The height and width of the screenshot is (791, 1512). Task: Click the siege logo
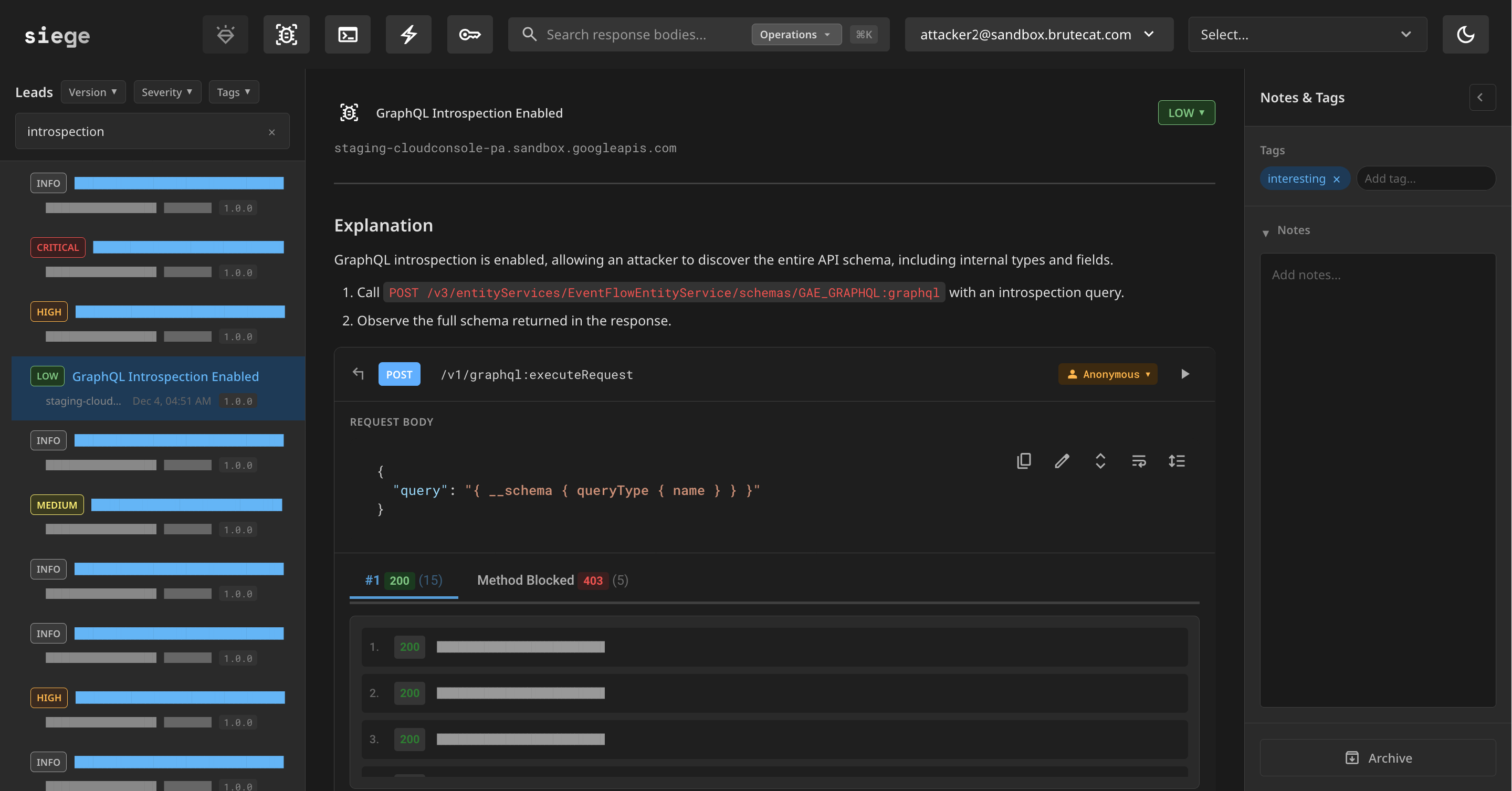[57, 35]
